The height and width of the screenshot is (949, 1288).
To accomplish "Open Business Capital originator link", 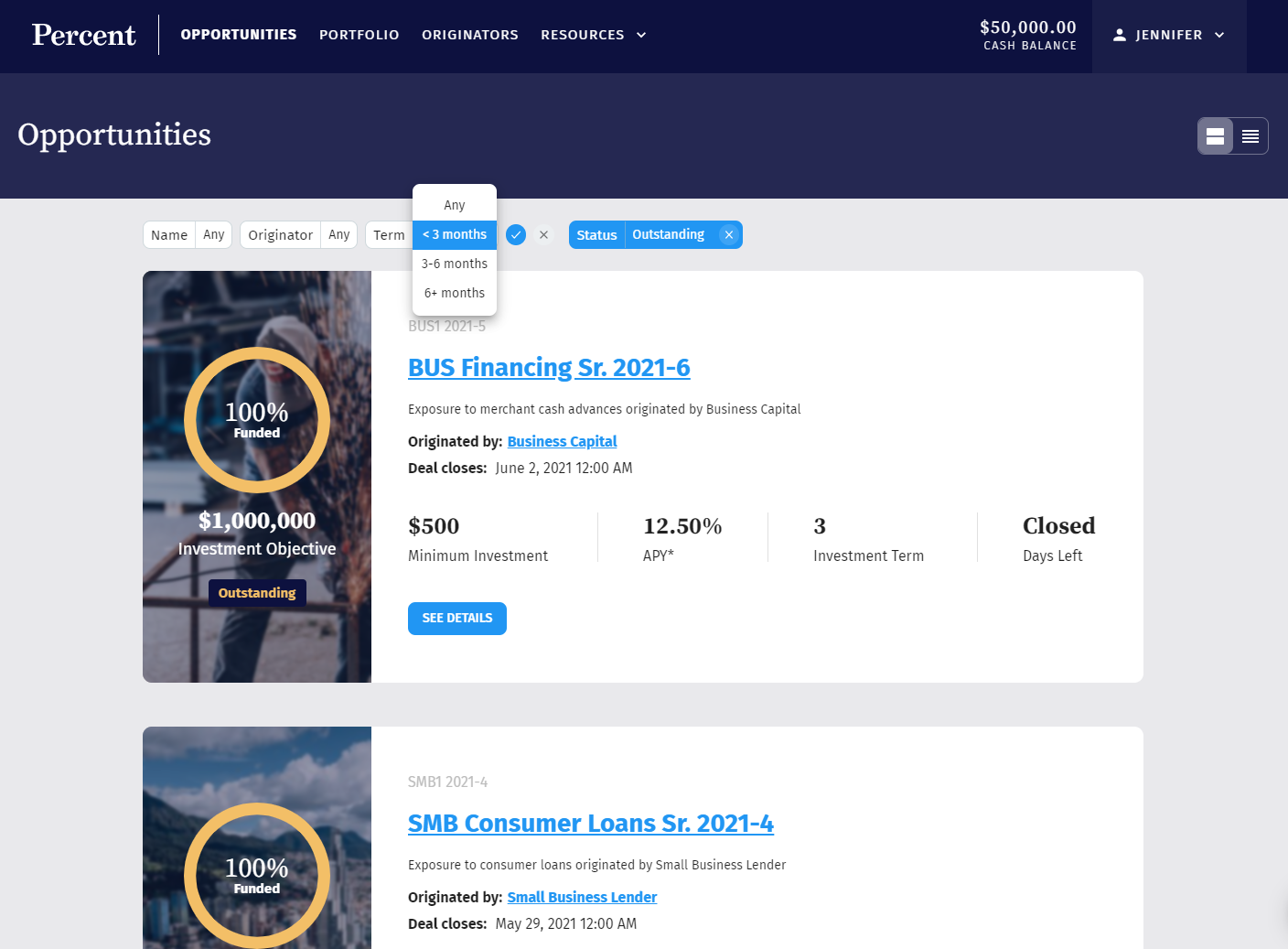I will pos(563,441).
